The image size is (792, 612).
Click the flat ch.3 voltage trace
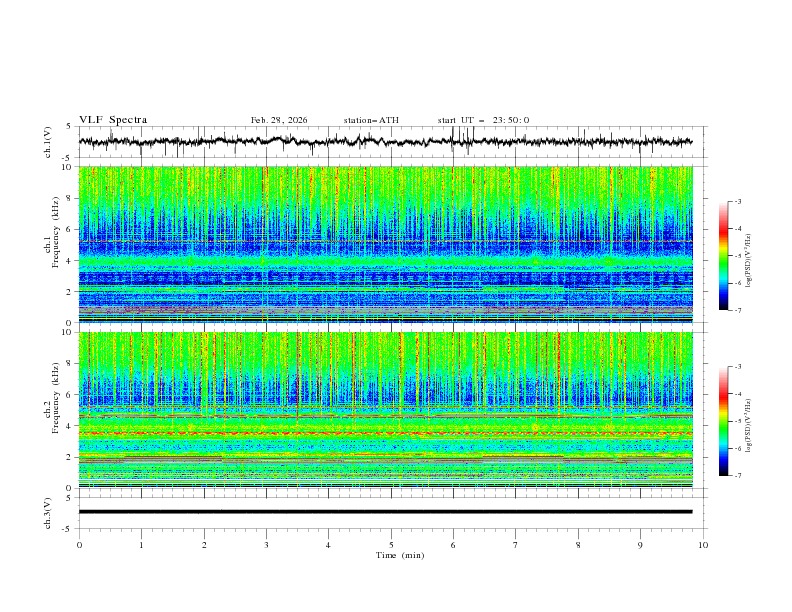click(385, 512)
